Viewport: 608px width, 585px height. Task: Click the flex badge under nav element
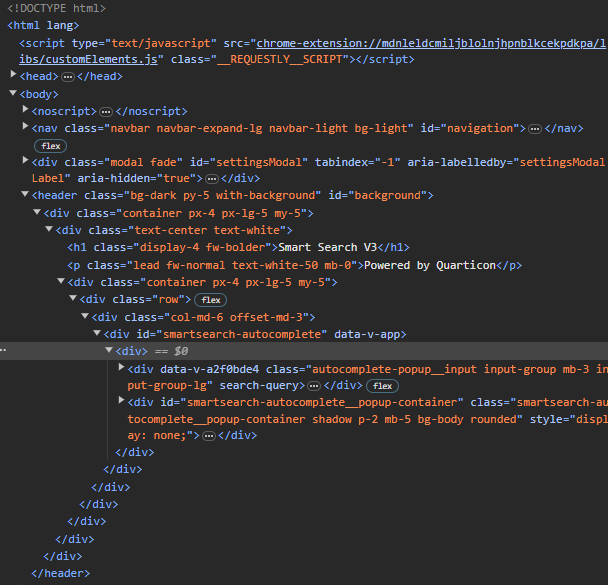pyautogui.click(x=50, y=146)
